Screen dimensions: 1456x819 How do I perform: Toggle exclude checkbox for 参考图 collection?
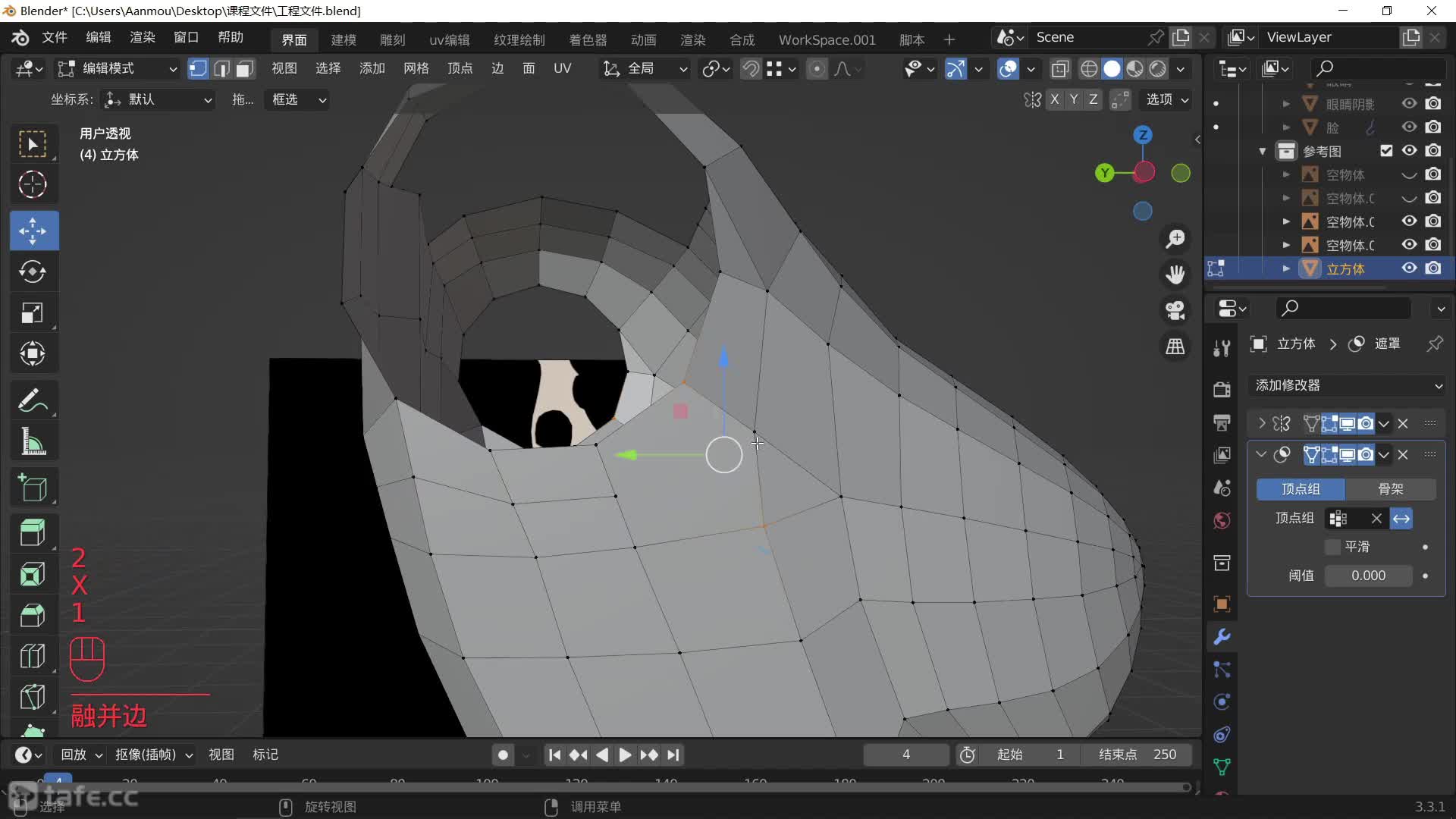tap(1386, 151)
